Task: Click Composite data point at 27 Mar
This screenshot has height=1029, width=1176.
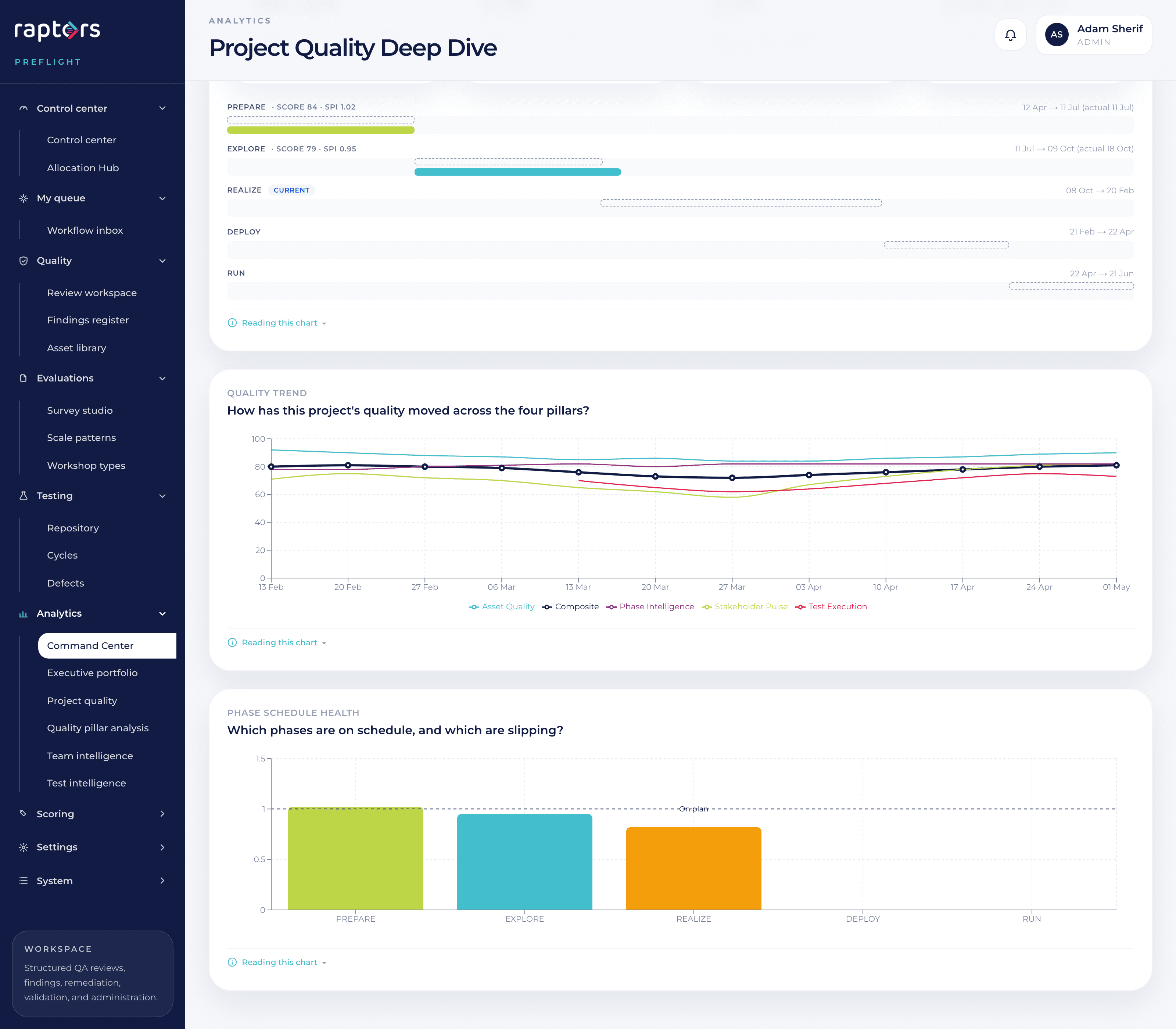Action: pos(732,478)
